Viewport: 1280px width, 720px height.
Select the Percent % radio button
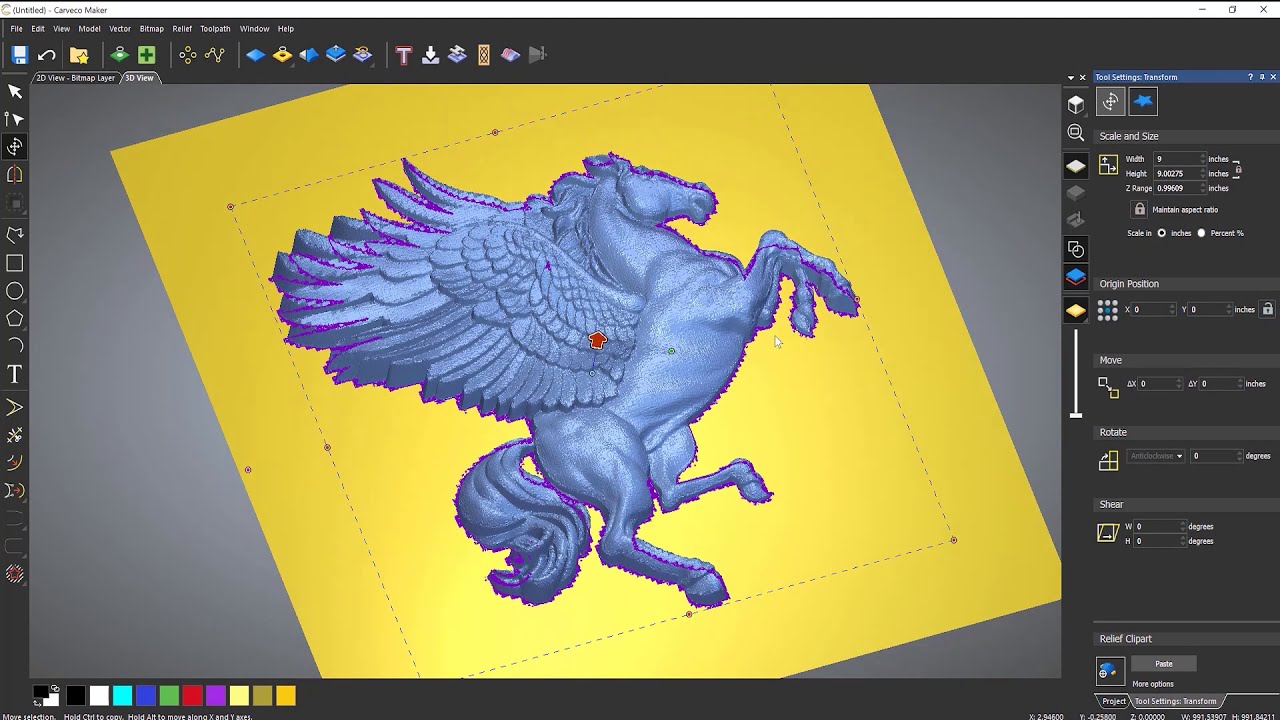click(x=1202, y=233)
